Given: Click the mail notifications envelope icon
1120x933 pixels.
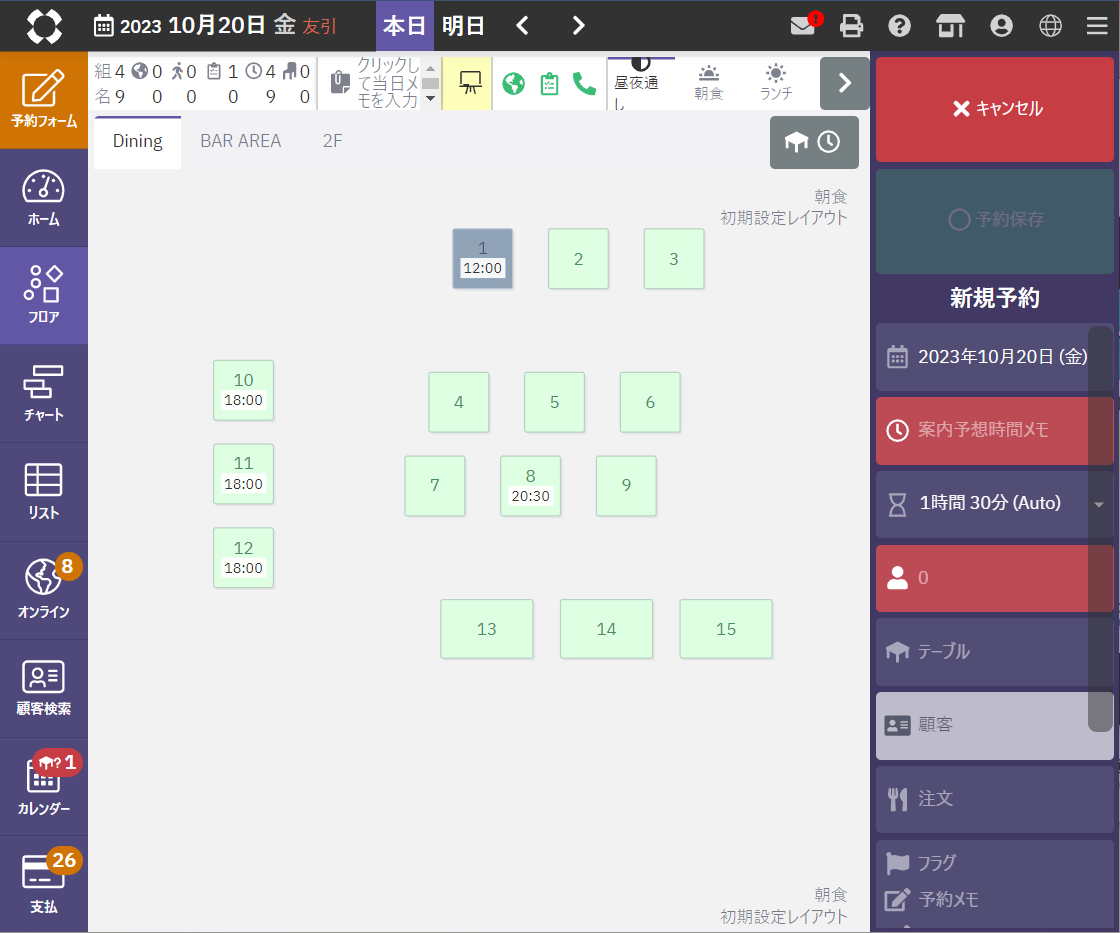Looking at the screenshot, I should pos(803,26).
